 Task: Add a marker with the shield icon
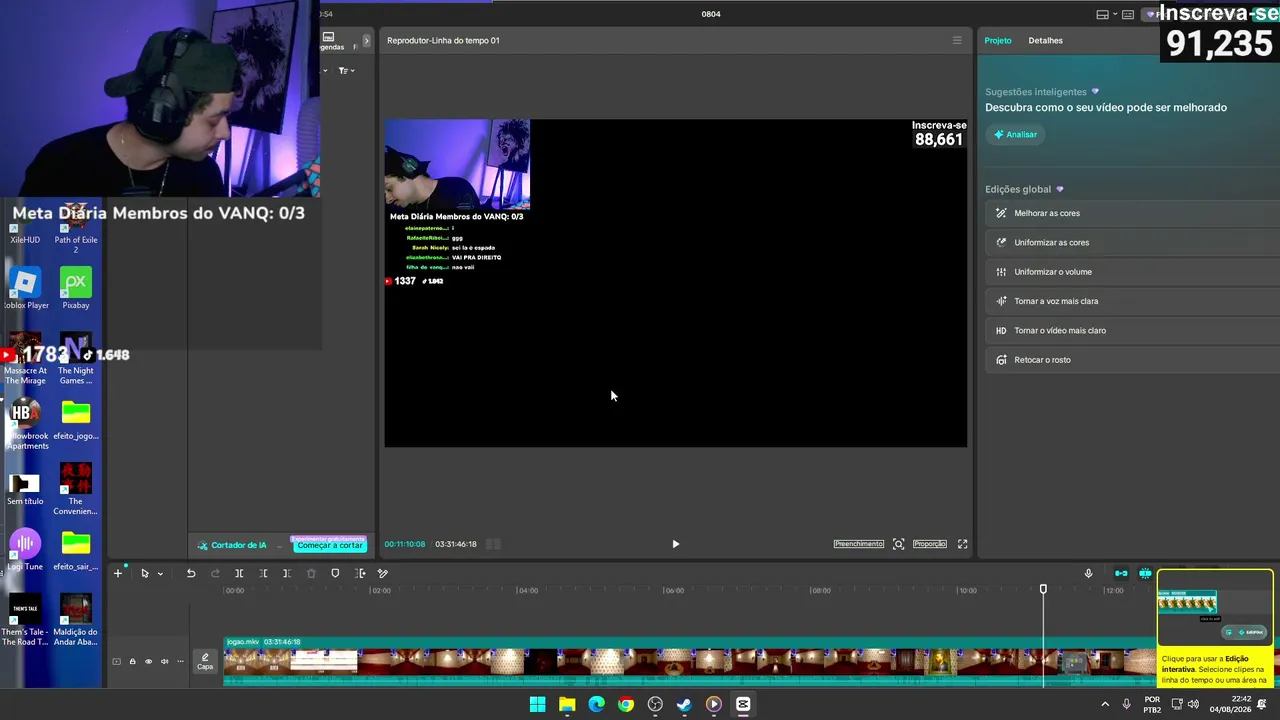click(x=335, y=573)
